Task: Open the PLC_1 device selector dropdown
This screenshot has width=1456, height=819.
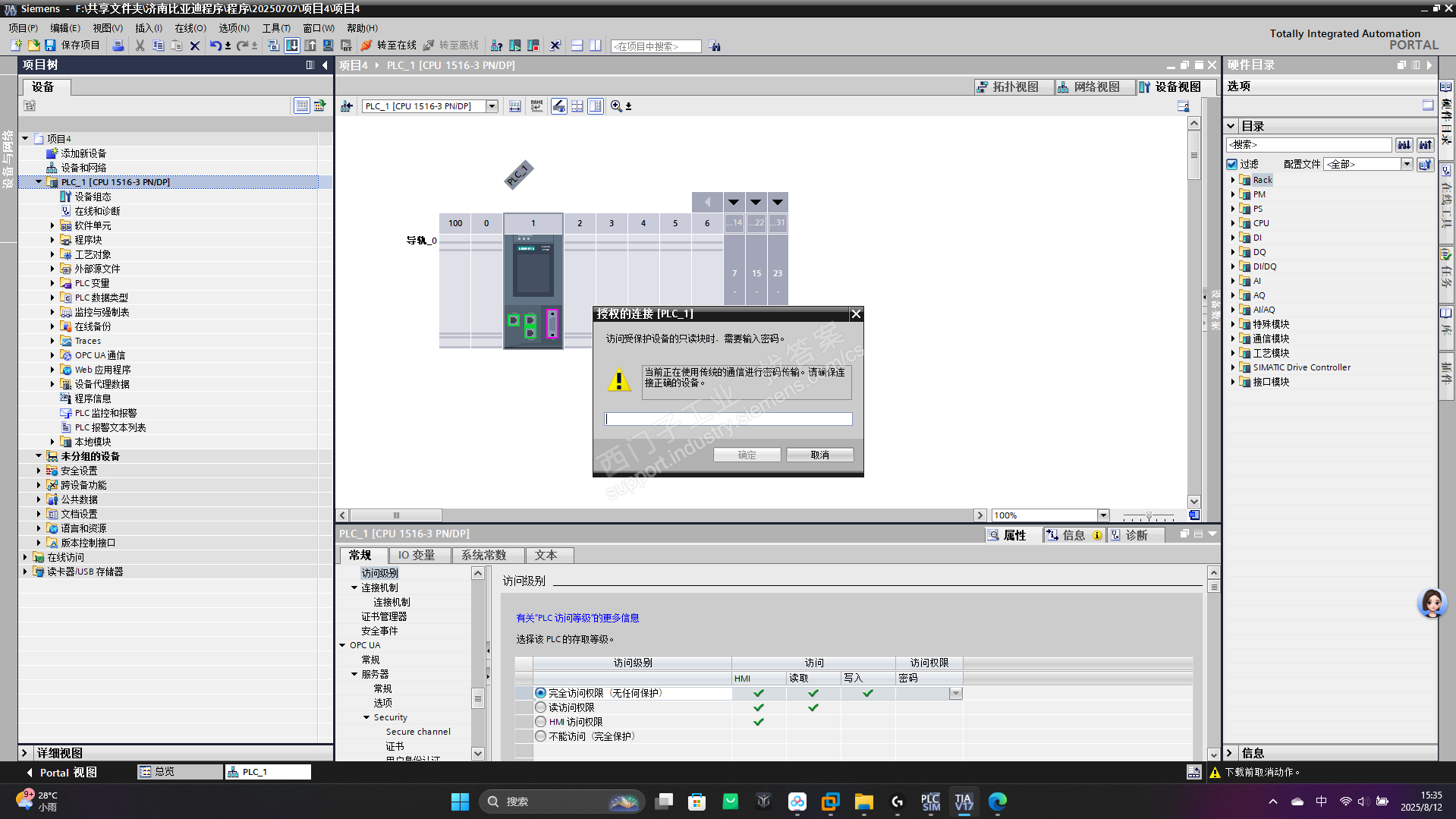Action: coord(492,106)
